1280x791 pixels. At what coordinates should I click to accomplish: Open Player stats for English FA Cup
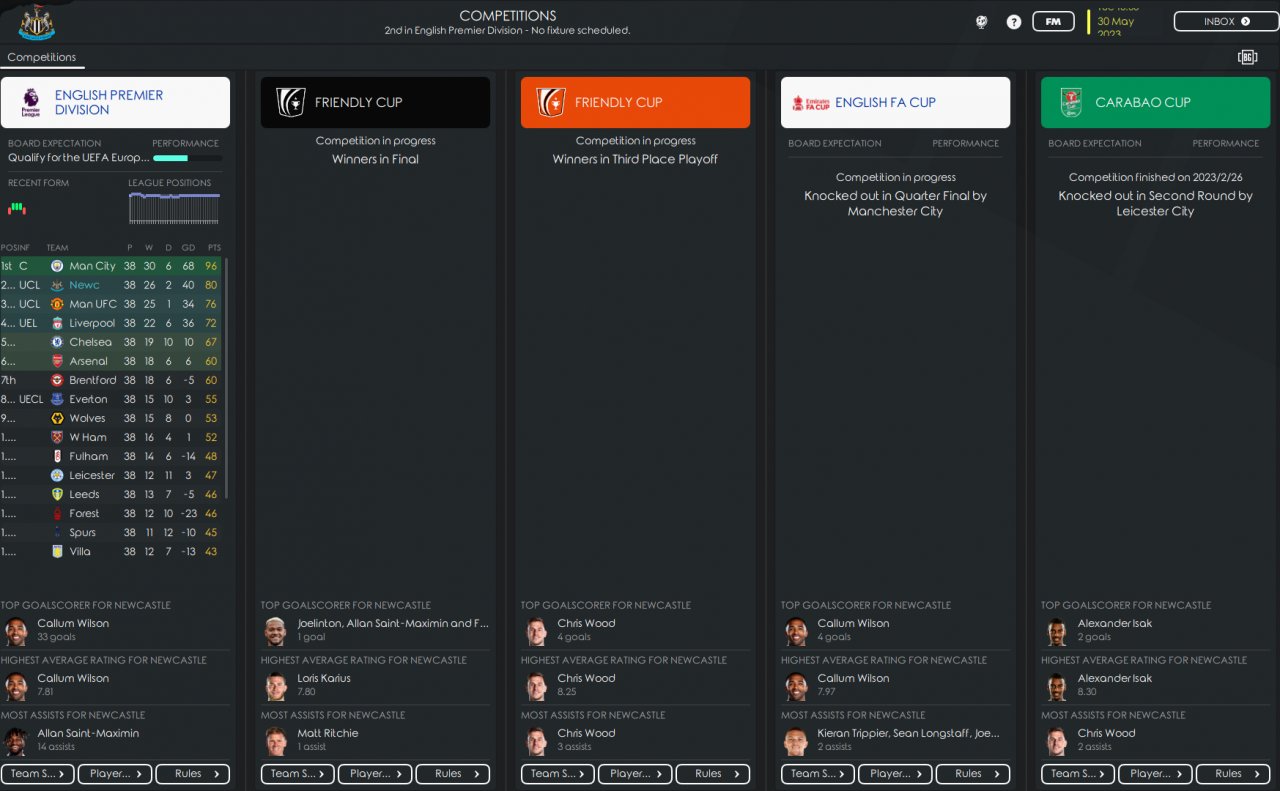895,774
